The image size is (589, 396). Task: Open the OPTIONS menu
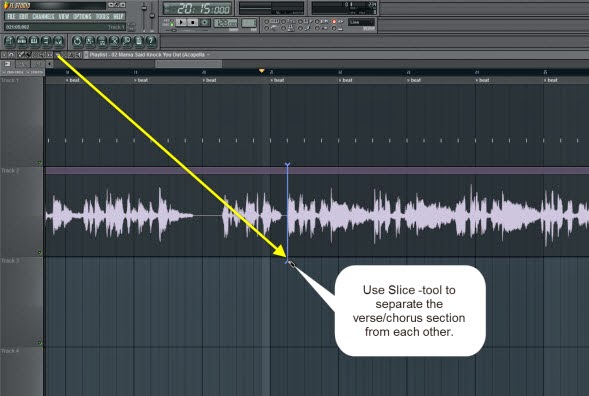click(x=82, y=17)
